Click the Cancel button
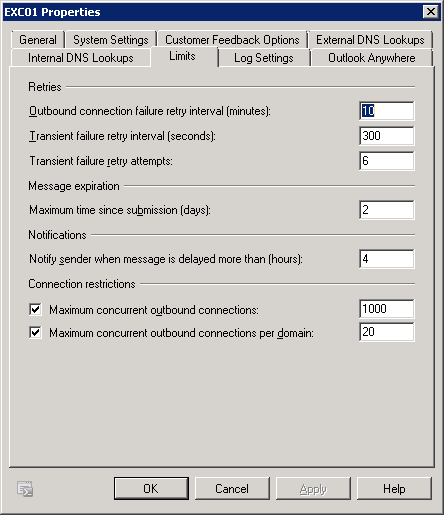The width and height of the screenshot is (444, 515). [232, 488]
